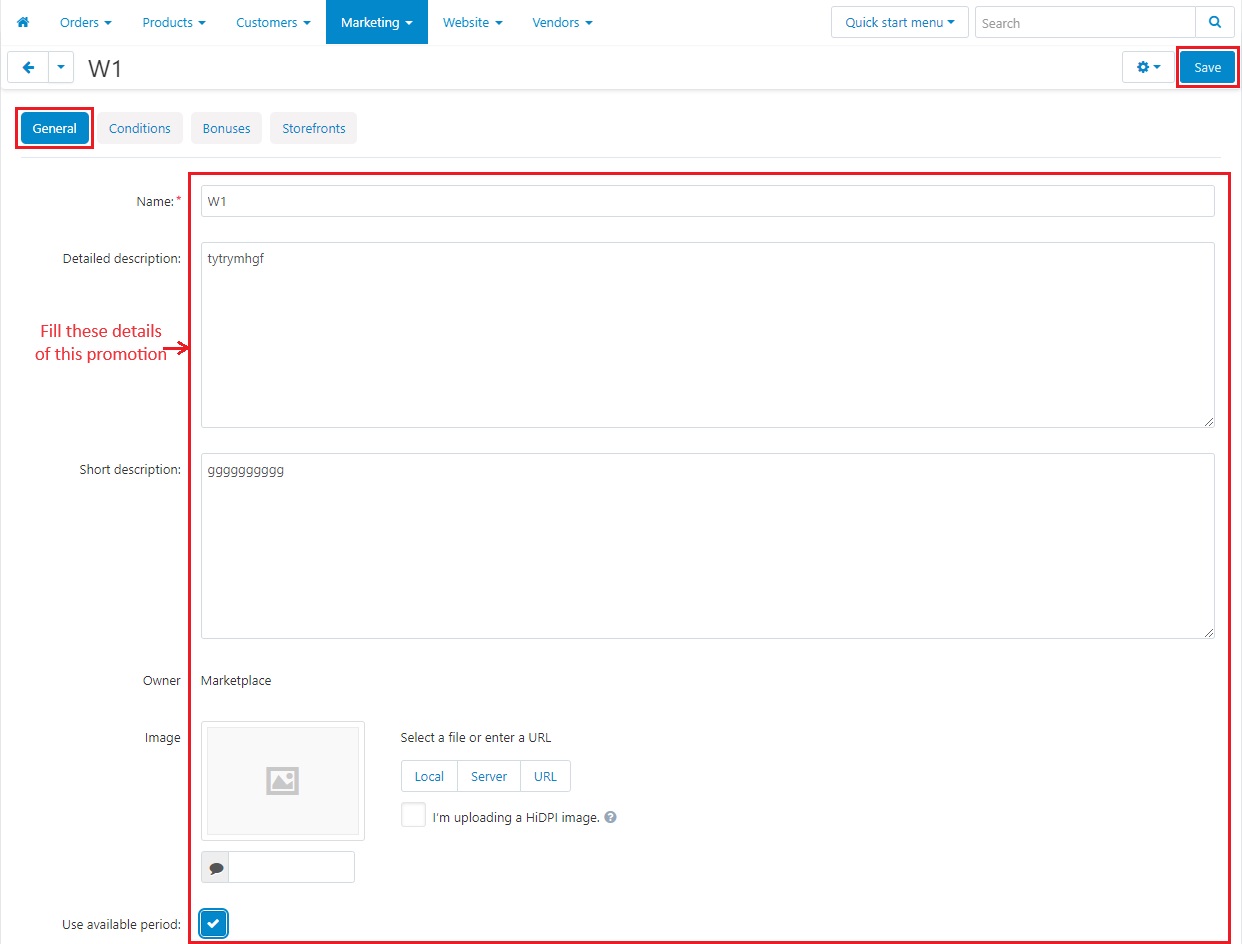Open the Marketing menu

(x=377, y=22)
